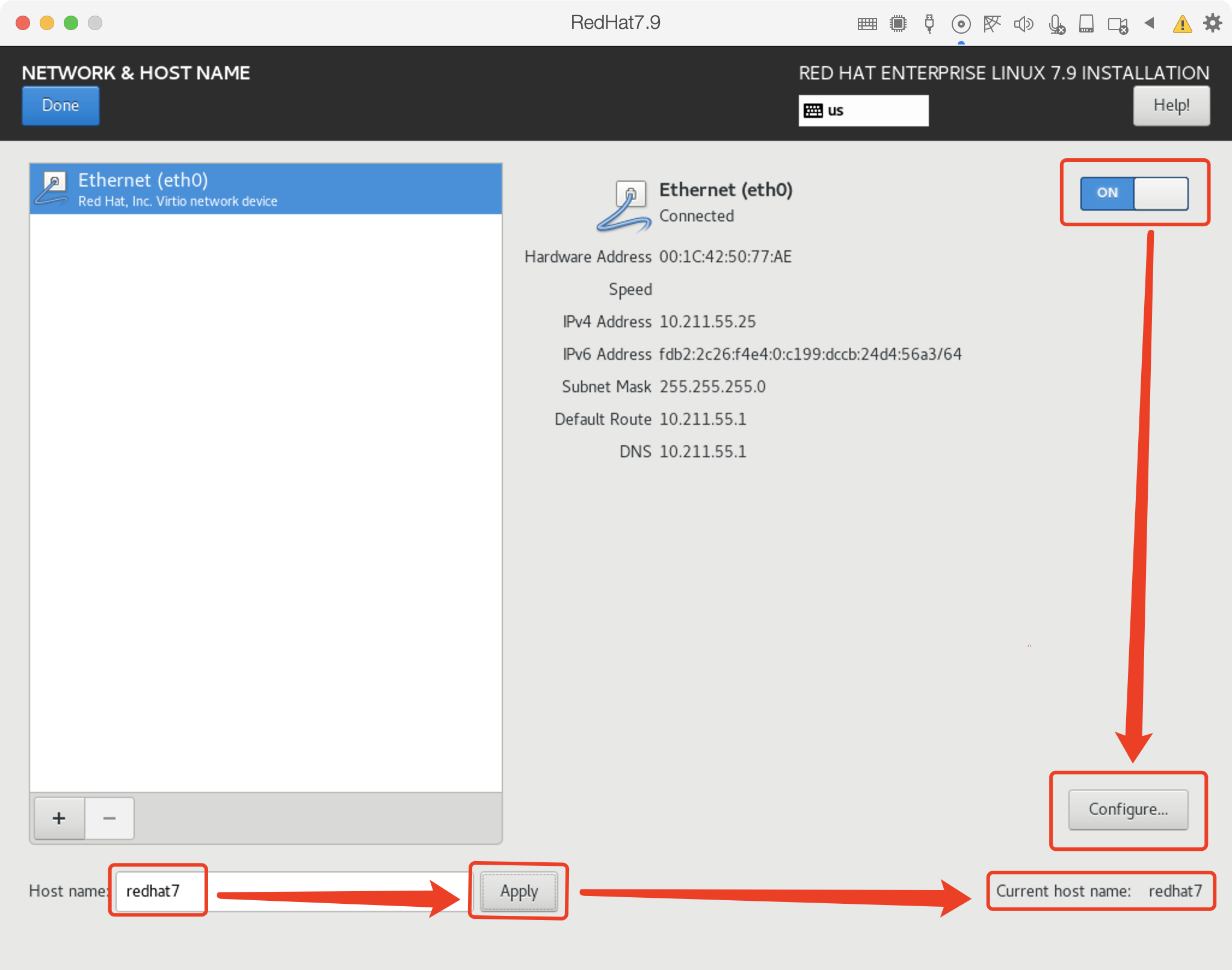Select Ethernet (eth0) in device list

265,189
